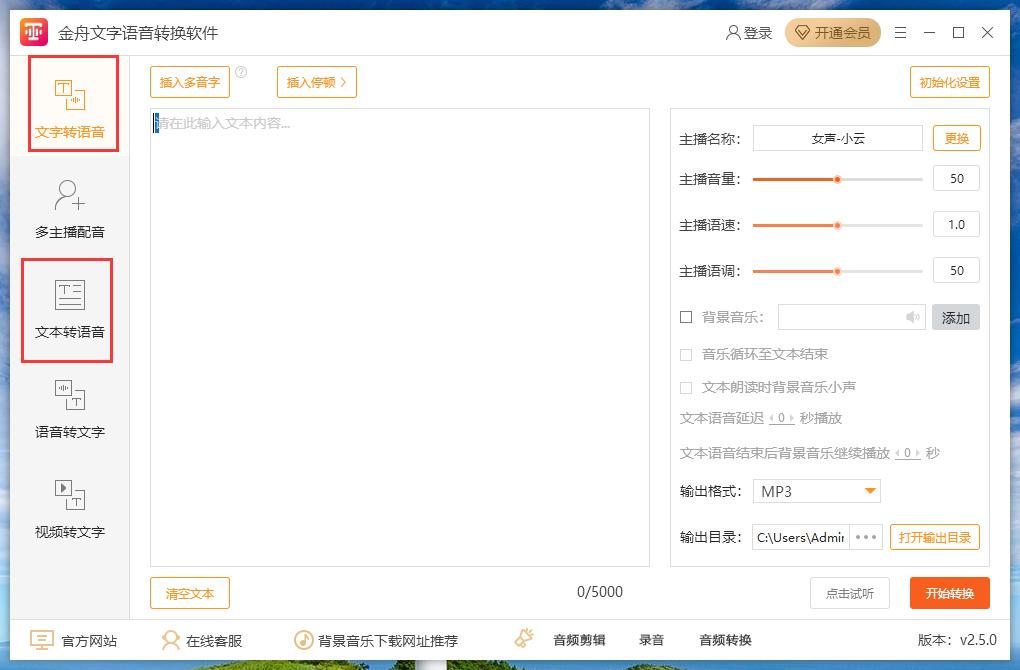Open the 多主播配音 sidebar icon
This screenshot has width=1020, height=670.
click(x=70, y=195)
